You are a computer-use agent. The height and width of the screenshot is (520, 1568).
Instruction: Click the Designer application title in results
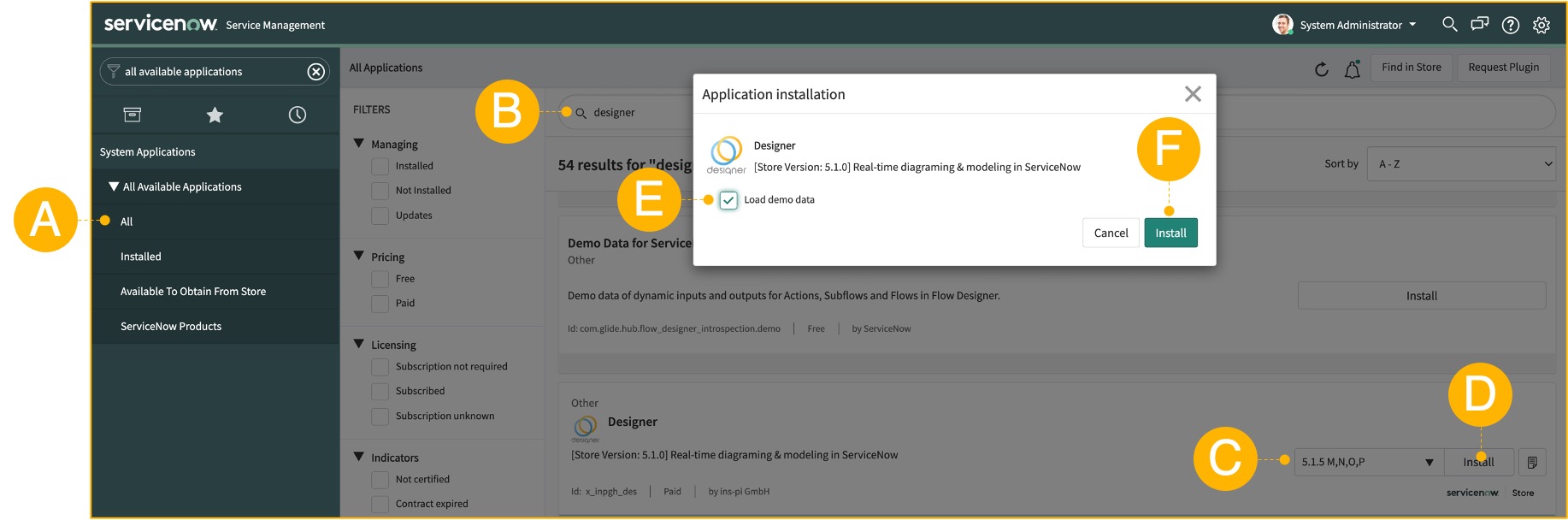click(x=633, y=422)
